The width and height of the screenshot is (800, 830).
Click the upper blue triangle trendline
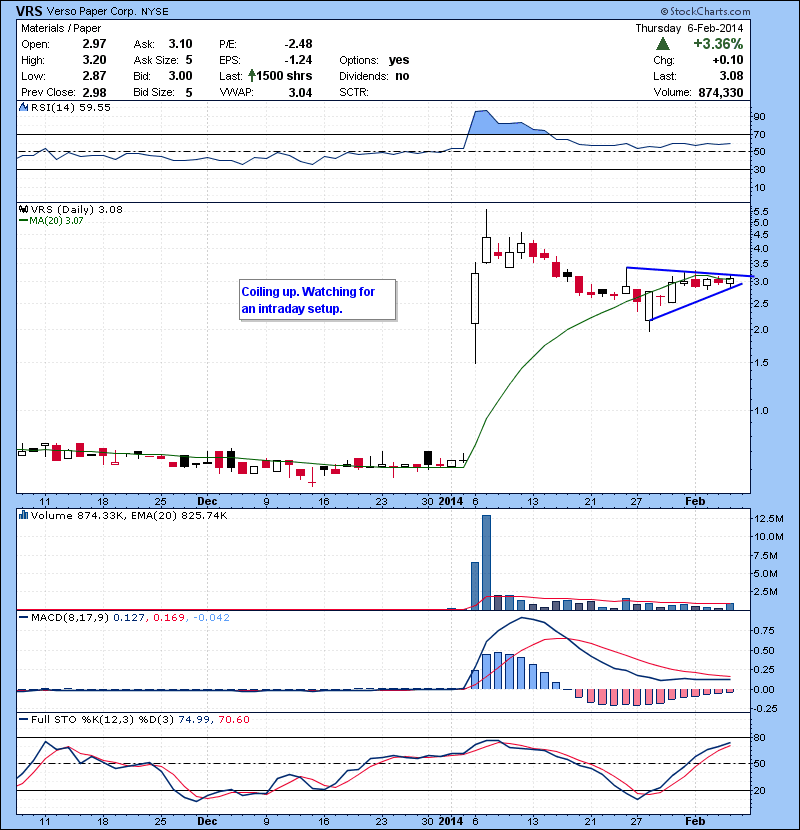click(689, 272)
